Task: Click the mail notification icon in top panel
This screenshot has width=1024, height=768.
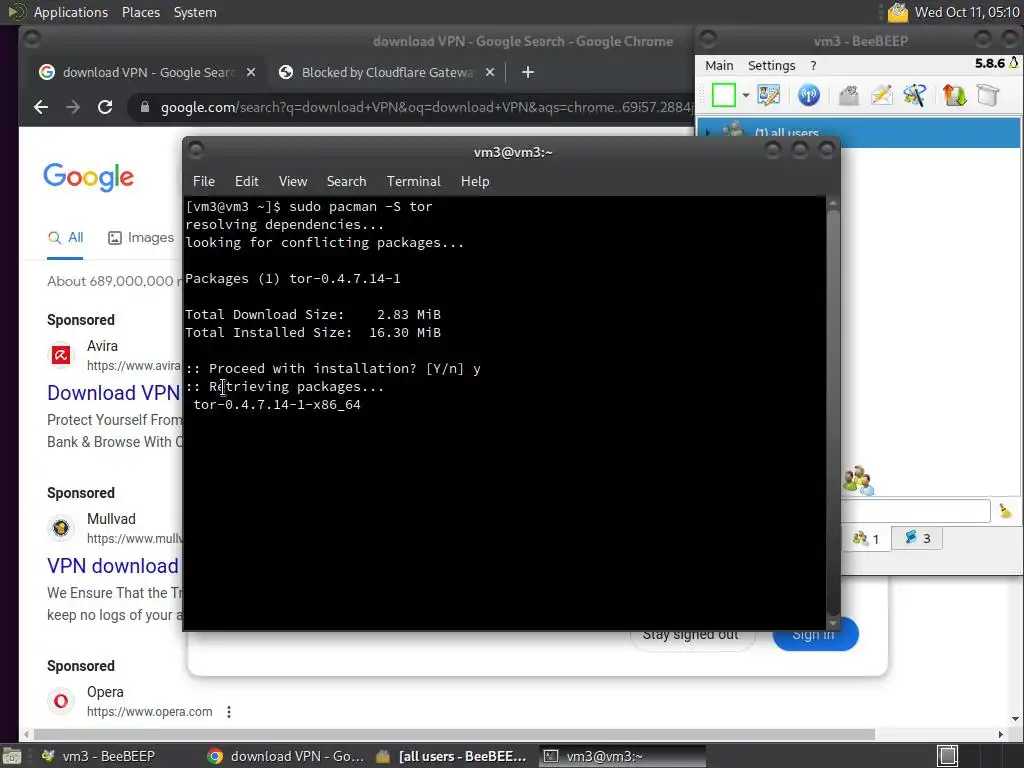Action: 898,12
